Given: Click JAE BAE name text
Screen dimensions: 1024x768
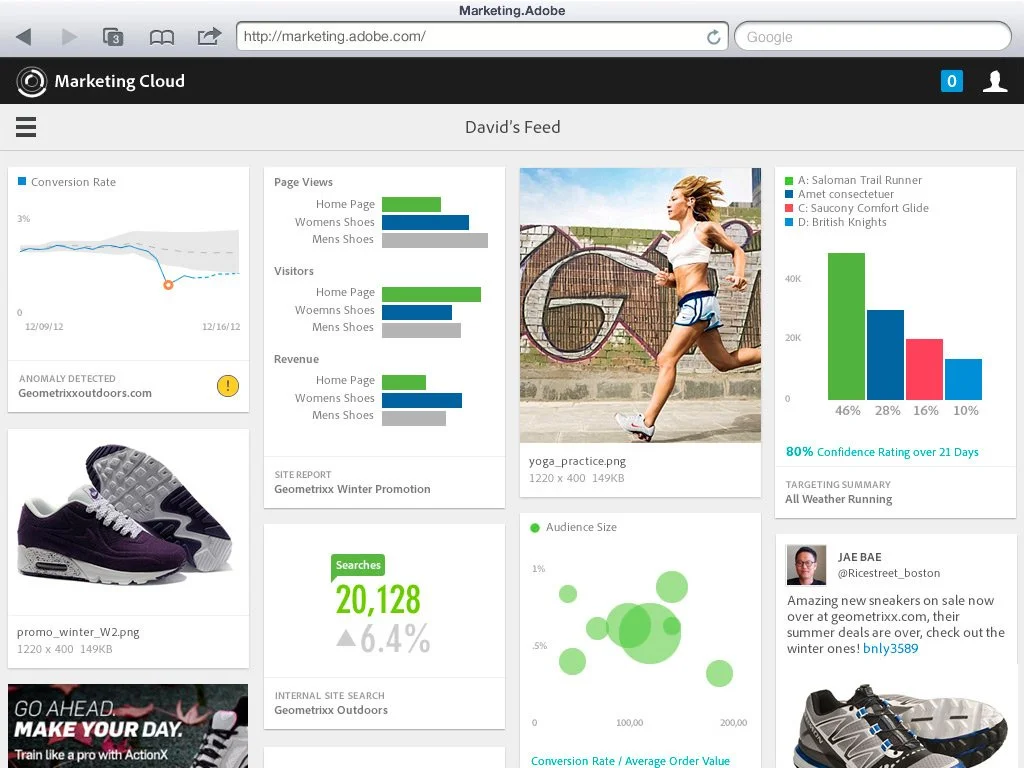Looking at the screenshot, I should (859, 557).
